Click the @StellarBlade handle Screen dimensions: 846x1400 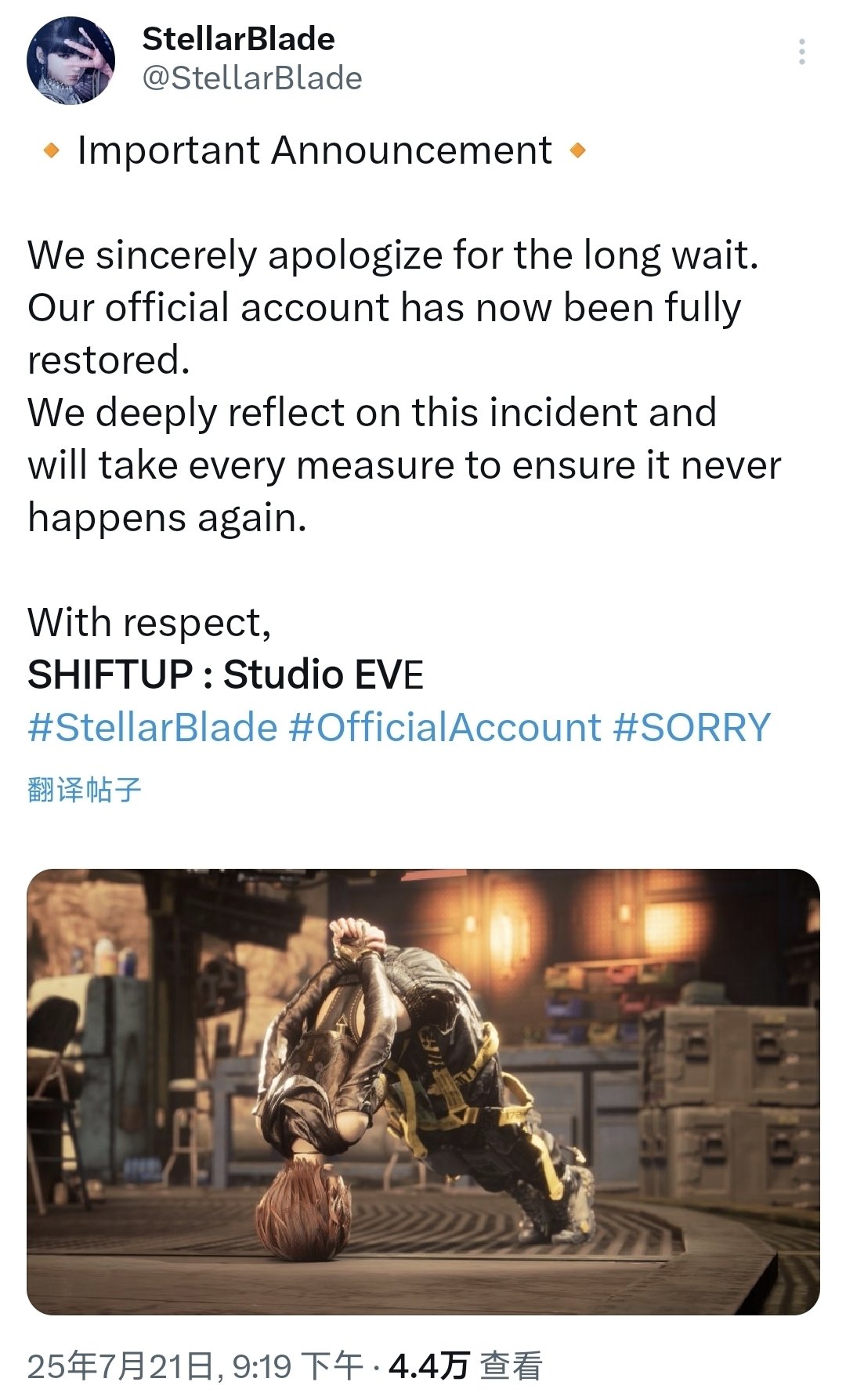click(252, 78)
